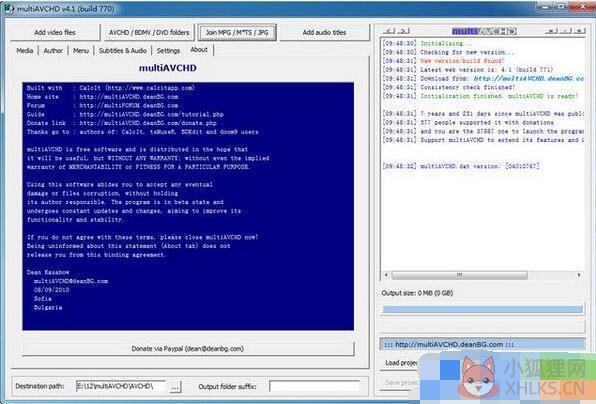Click the multiAVCHD@deanBG.com email line
Image resolution: width=596 pixels, height=404 pixels.
[71, 281]
